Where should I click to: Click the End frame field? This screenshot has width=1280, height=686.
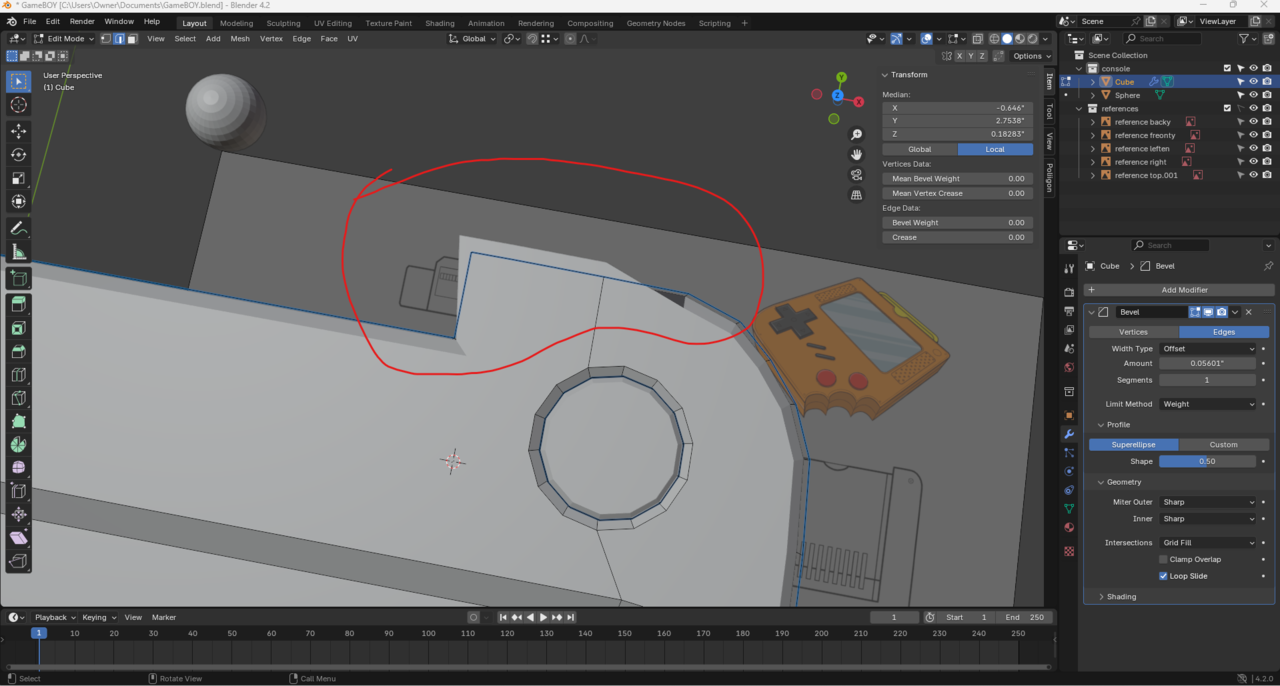point(1024,617)
